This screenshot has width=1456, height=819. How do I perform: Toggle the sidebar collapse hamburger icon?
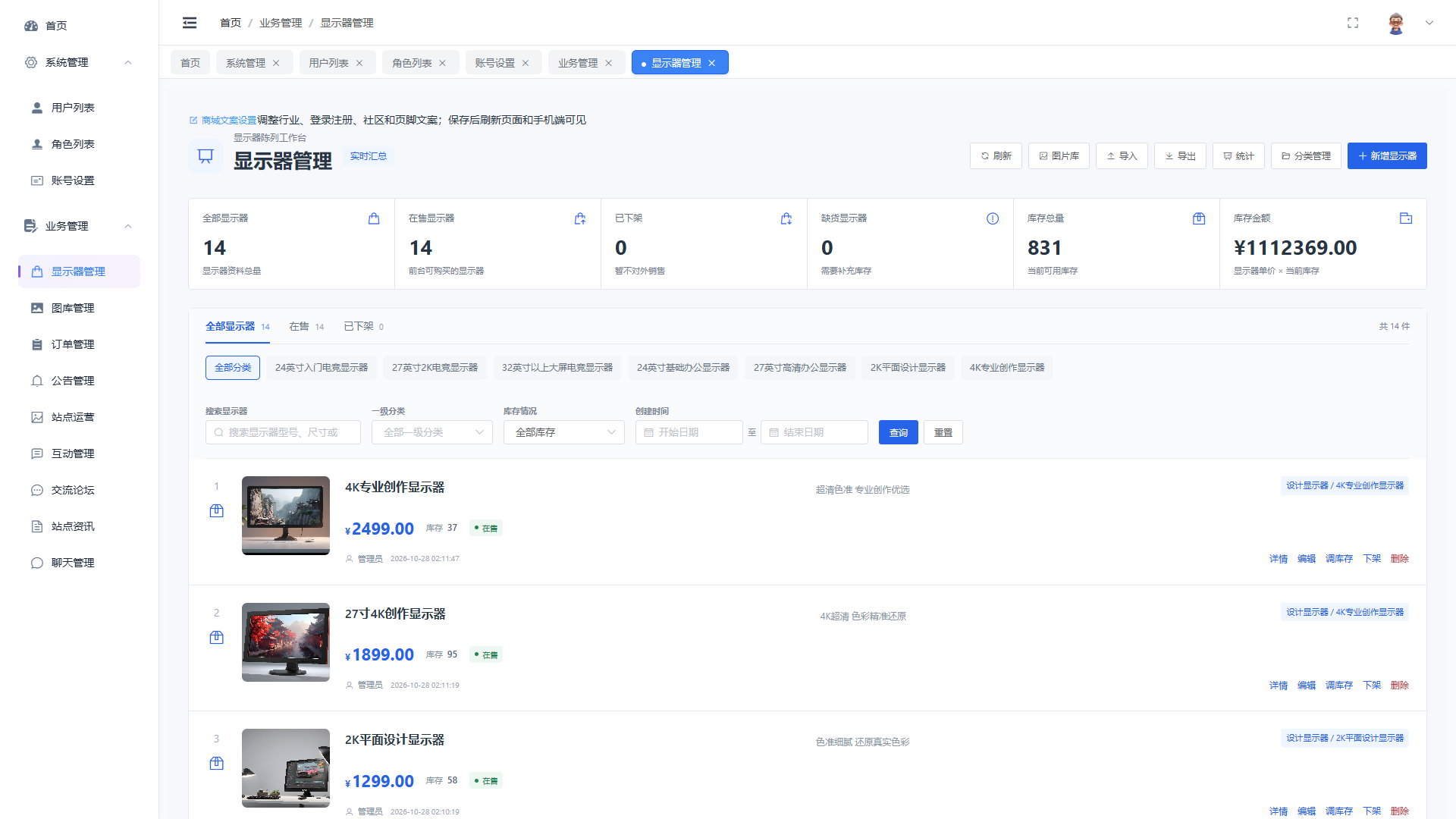click(x=190, y=23)
